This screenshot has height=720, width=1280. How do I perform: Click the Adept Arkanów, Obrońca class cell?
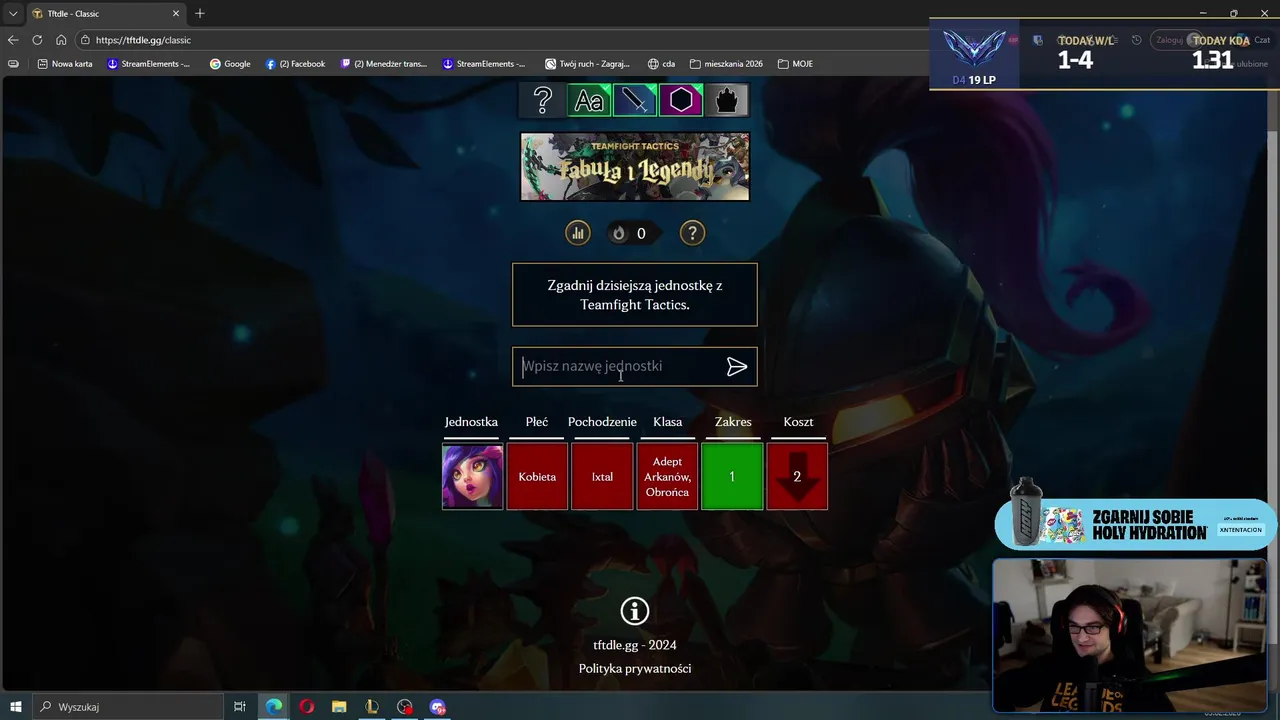tap(667, 477)
